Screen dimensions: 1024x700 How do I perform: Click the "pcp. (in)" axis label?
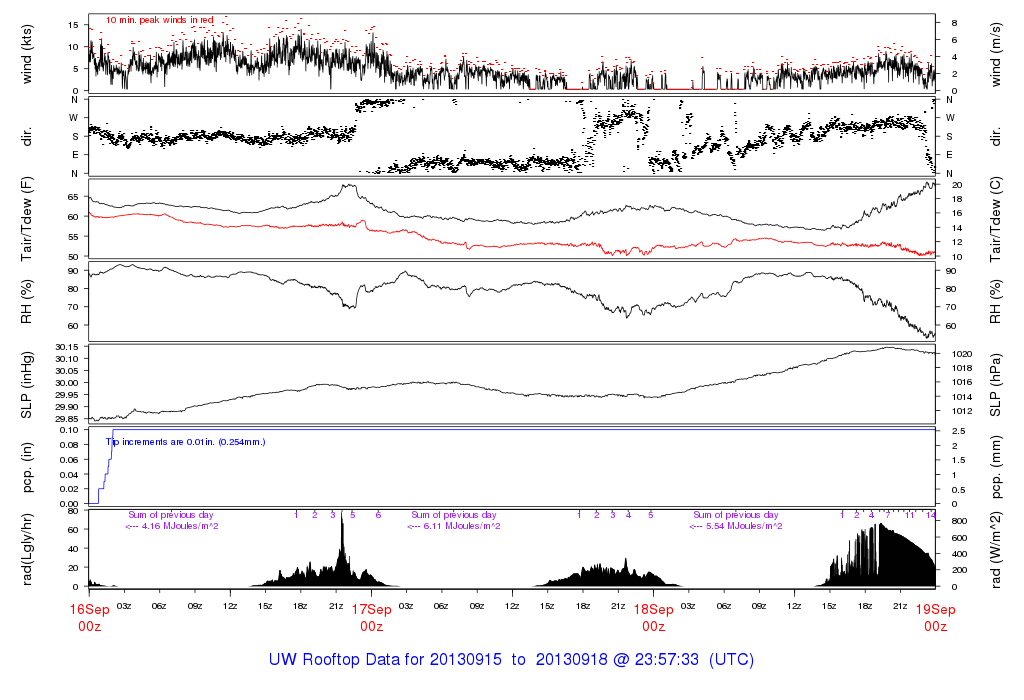(26, 468)
